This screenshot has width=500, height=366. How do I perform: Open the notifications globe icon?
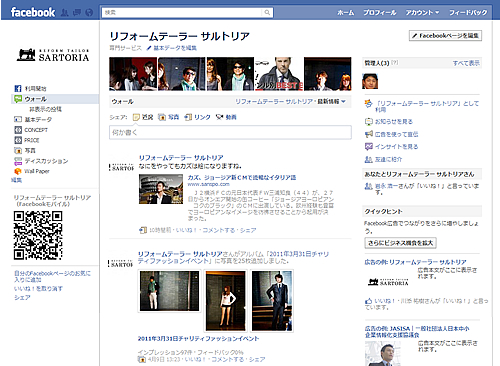(89, 13)
